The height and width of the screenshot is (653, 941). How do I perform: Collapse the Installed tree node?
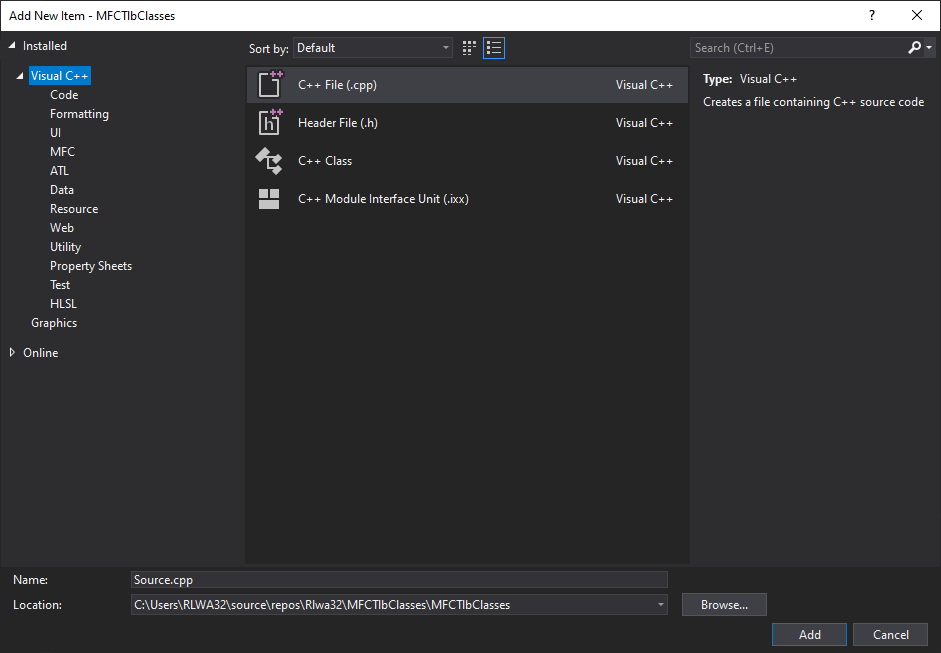(11, 46)
